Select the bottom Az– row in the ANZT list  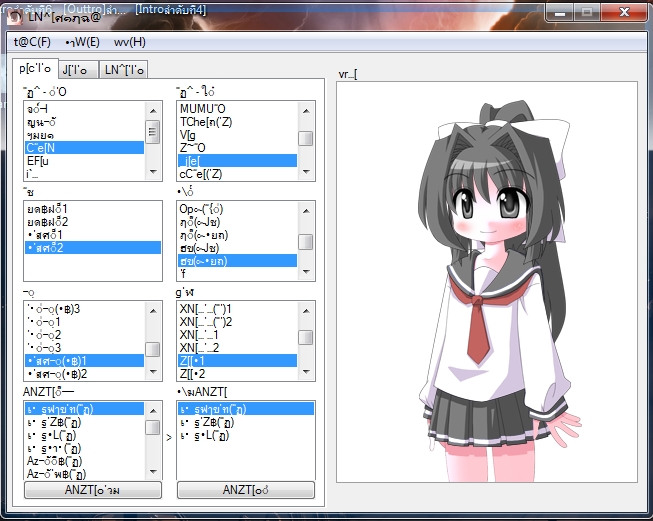click(x=85, y=474)
